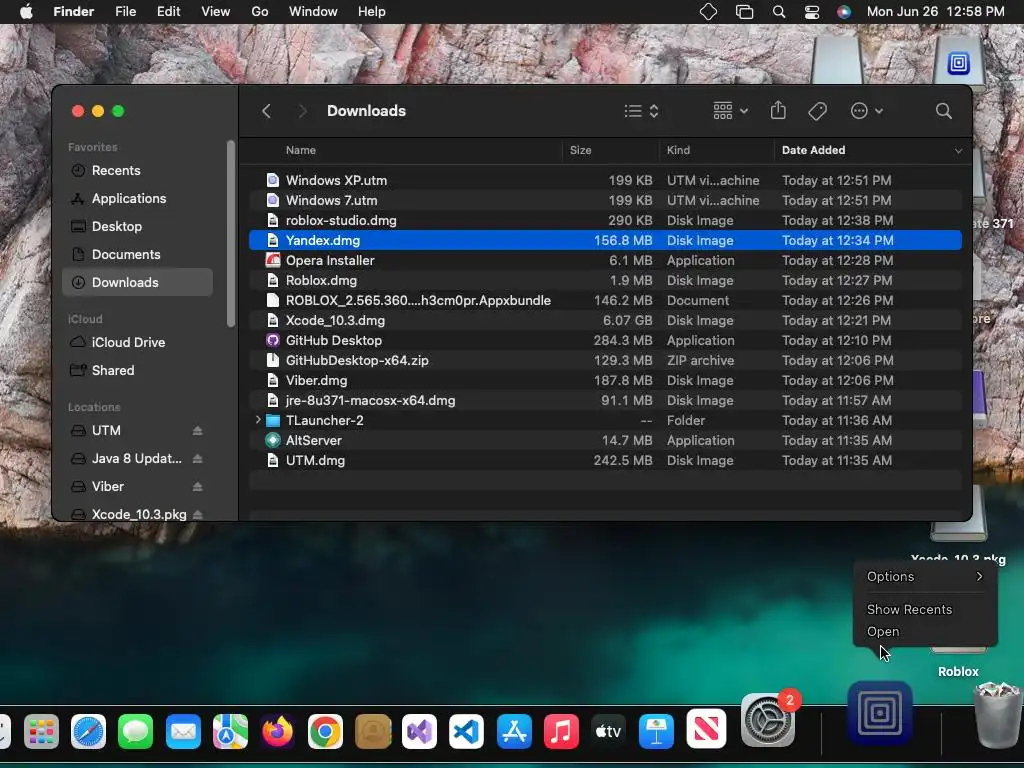Open the list view switcher
Image resolution: width=1024 pixels, height=768 pixels.
641,111
